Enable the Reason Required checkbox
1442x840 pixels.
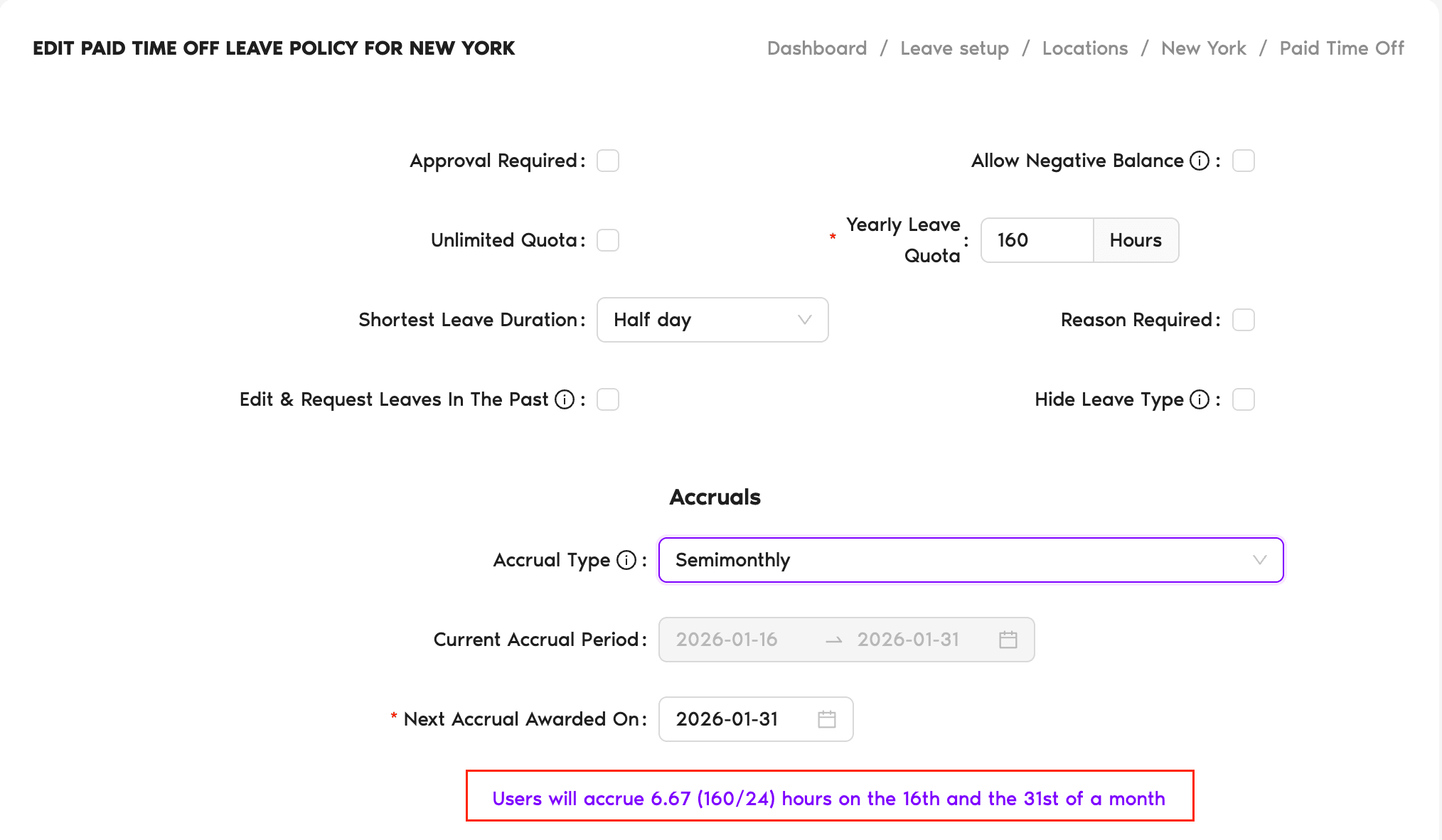pos(1244,320)
